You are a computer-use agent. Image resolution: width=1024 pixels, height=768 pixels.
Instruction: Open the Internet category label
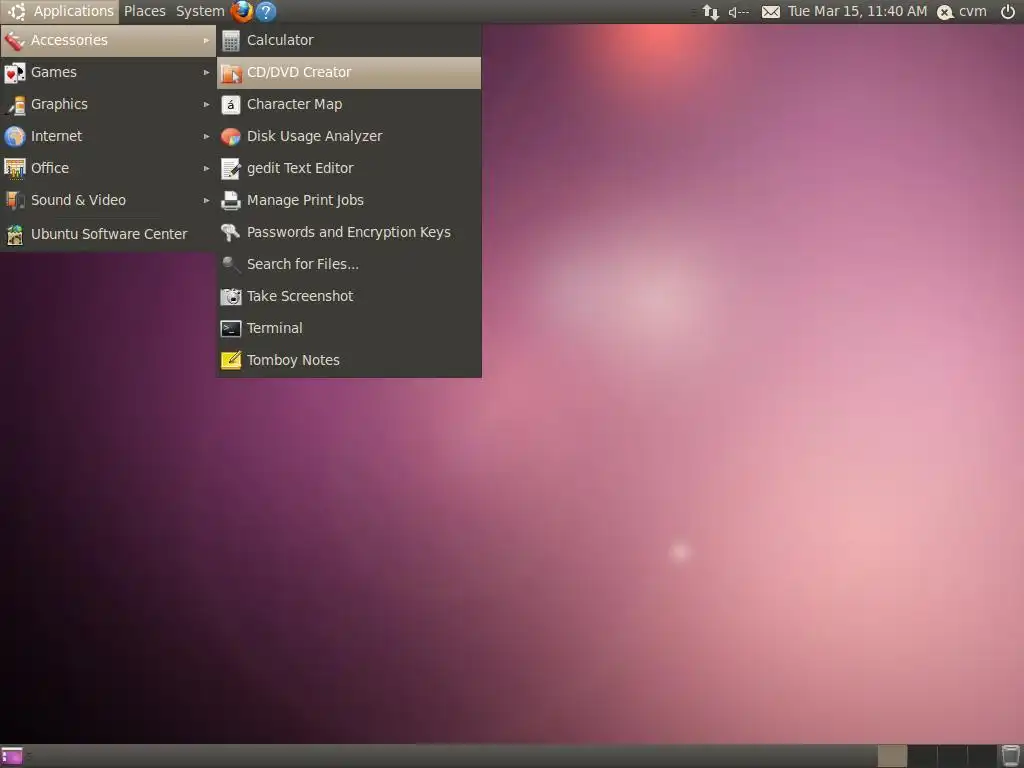(x=57, y=136)
